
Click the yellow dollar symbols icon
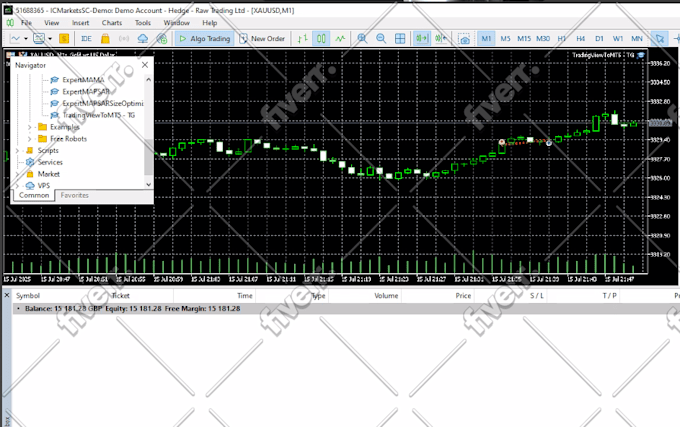pyautogui.click(x=64, y=39)
